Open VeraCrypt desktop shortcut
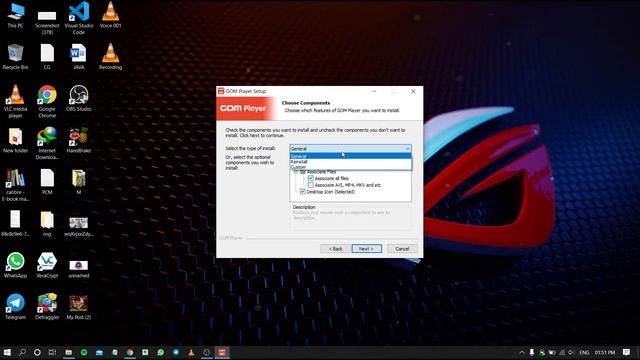640x360 pixels. pos(47,265)
